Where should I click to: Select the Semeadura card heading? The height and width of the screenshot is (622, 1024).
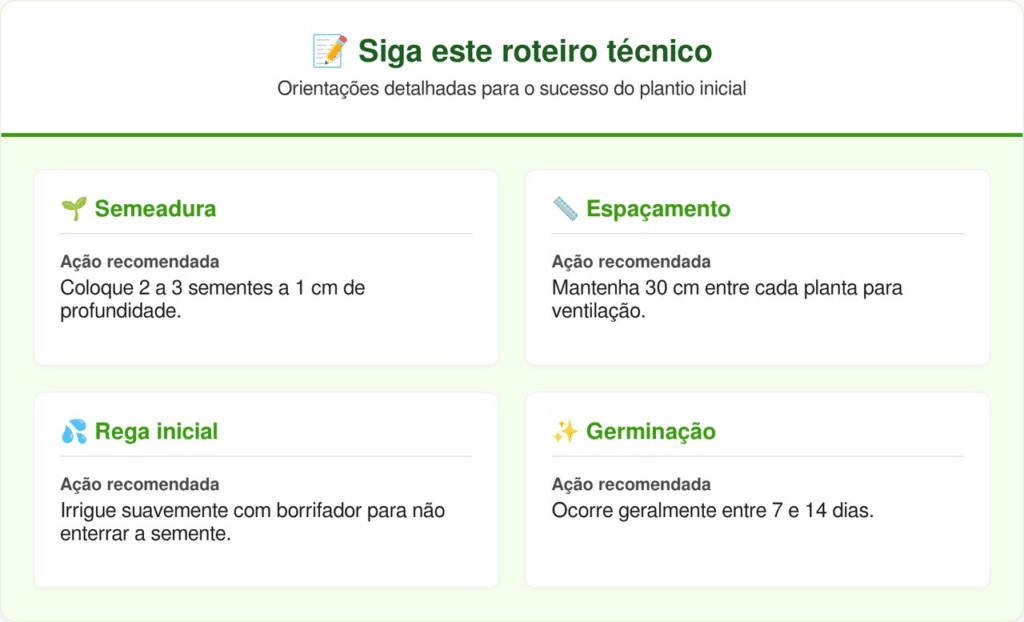click(x=155, y=209)
